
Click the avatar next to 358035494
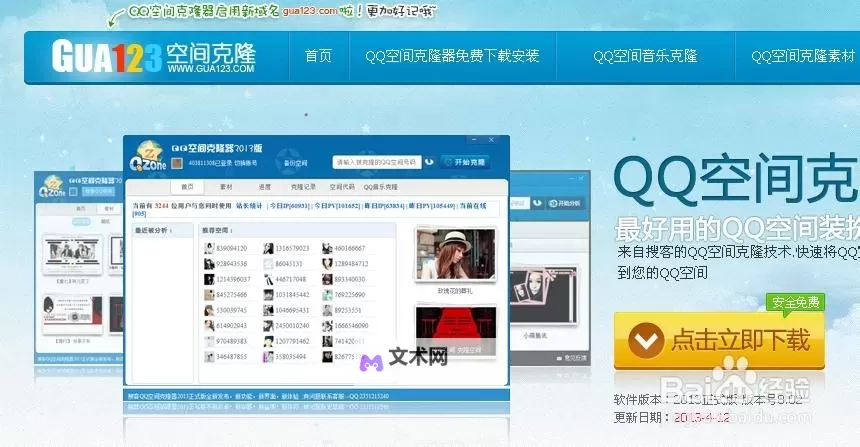(268, 357)
